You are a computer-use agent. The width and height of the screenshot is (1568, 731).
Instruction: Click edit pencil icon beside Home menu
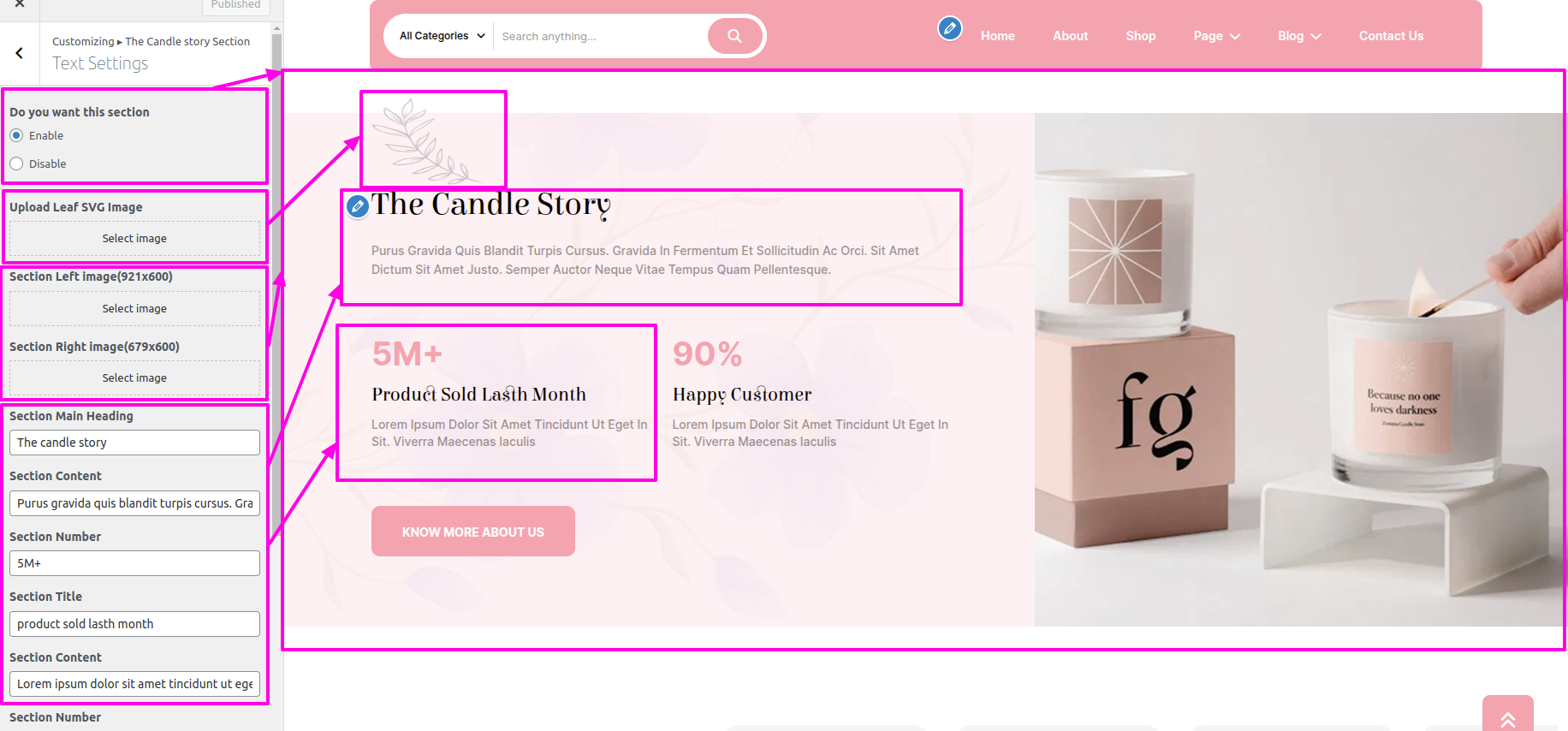tap(949, 28)
